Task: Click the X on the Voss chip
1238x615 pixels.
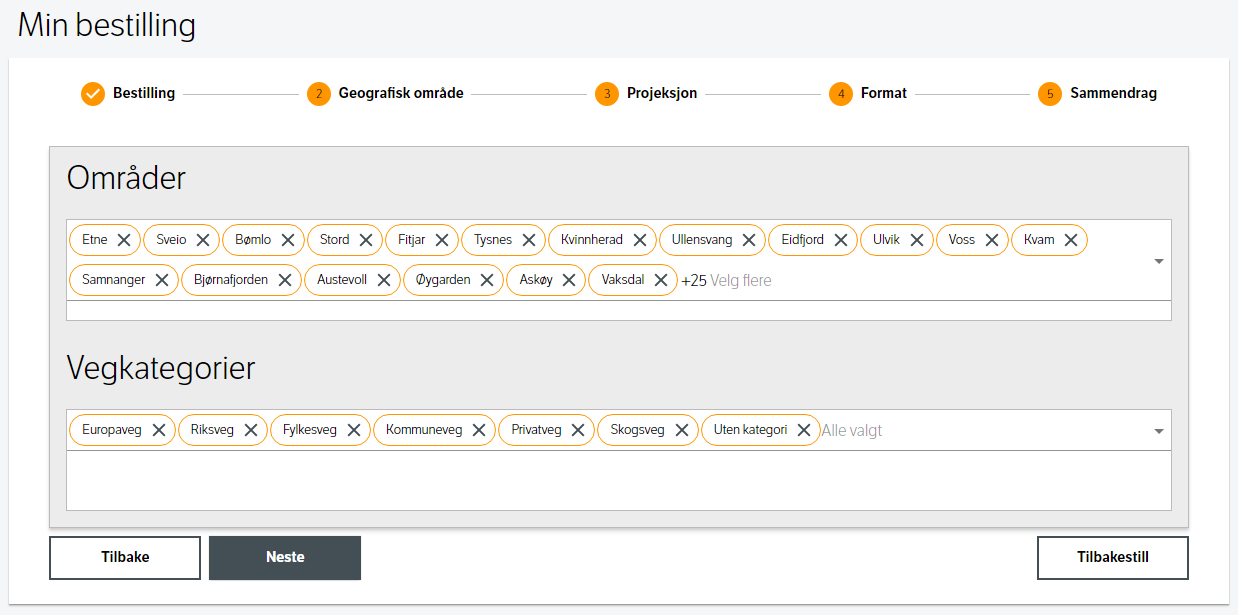Action: pyautogui.click(x=991, y=240)
